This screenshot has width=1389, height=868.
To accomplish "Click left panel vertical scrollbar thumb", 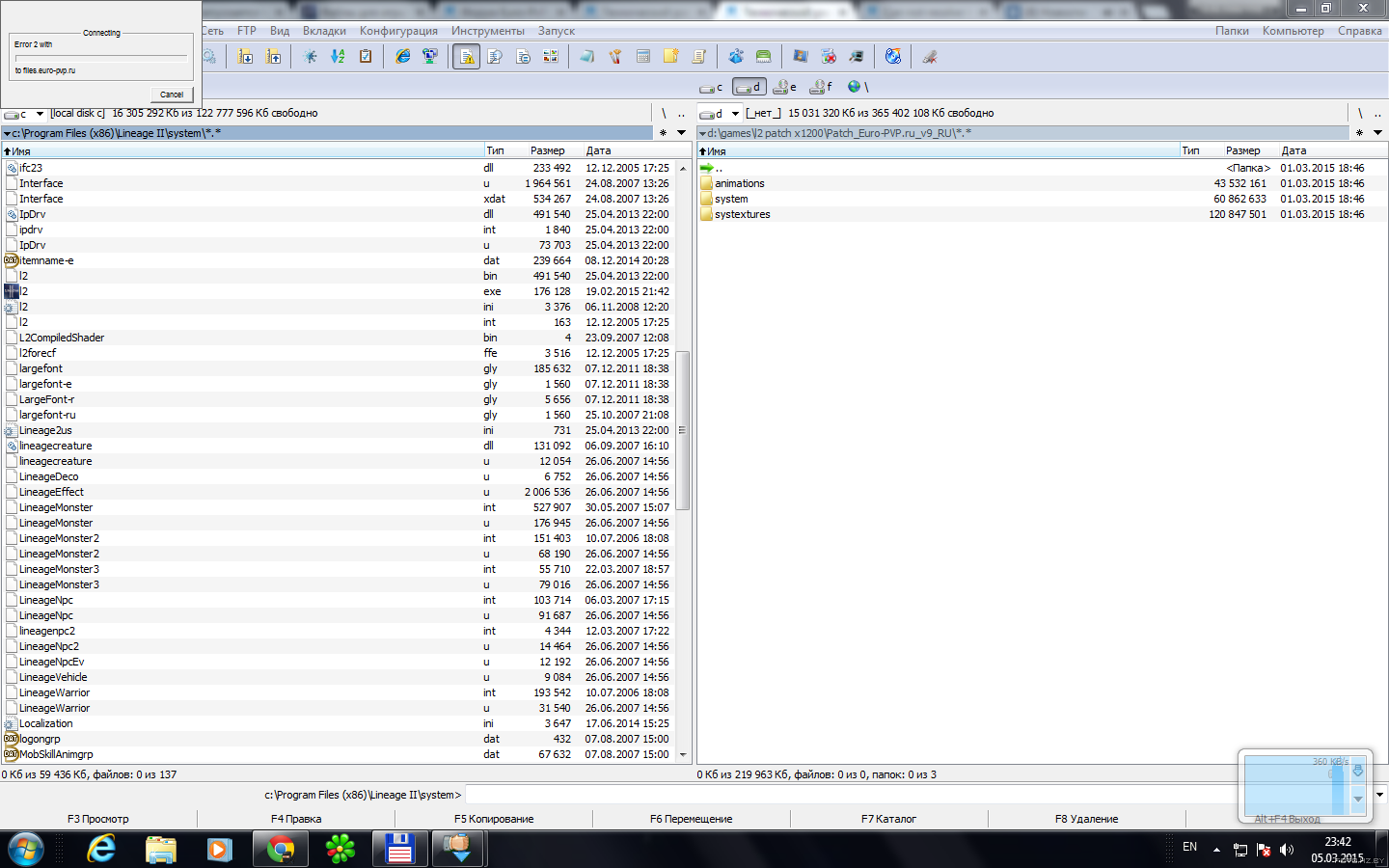I will [x=683, y=430].
